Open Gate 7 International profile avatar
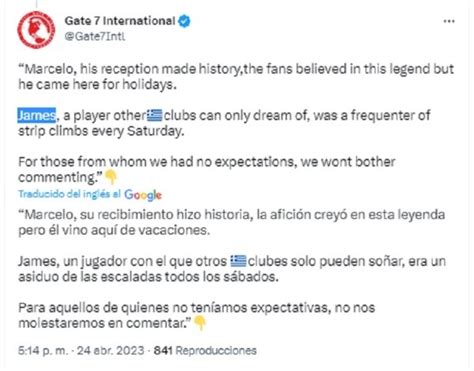The width and height of the screenshot is (474, 371). tap(36, 30)
